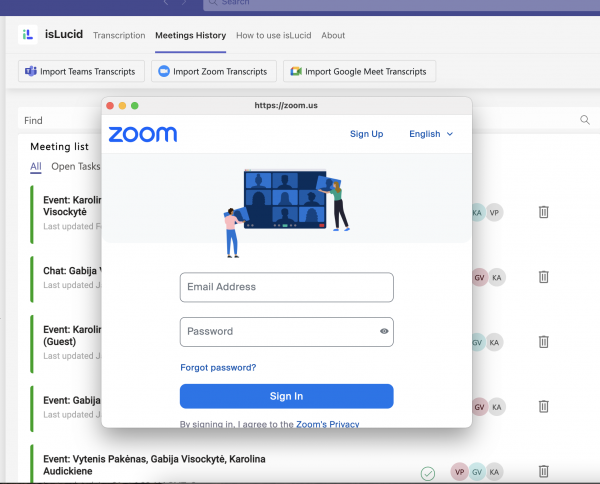
Task: Delete the Karolina Visockytė event with trash icon
Action: [544, 212]
